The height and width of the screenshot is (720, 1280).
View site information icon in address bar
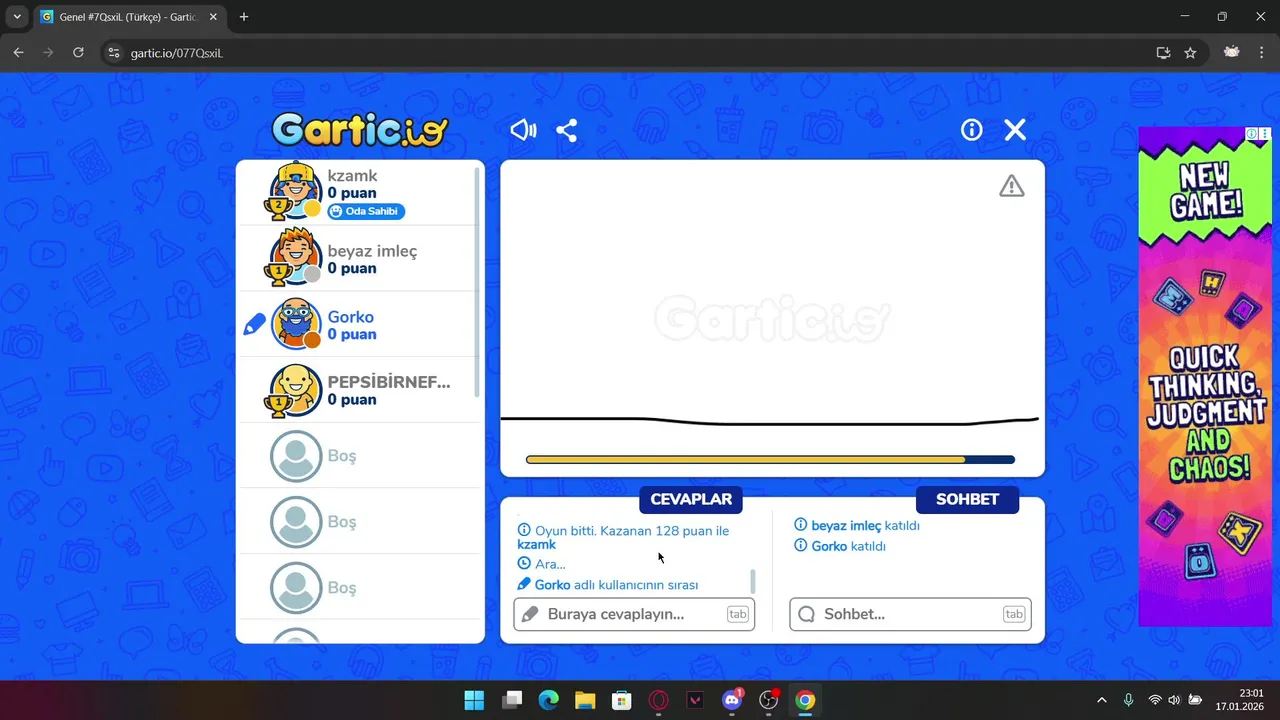click(x=113, y=53)
